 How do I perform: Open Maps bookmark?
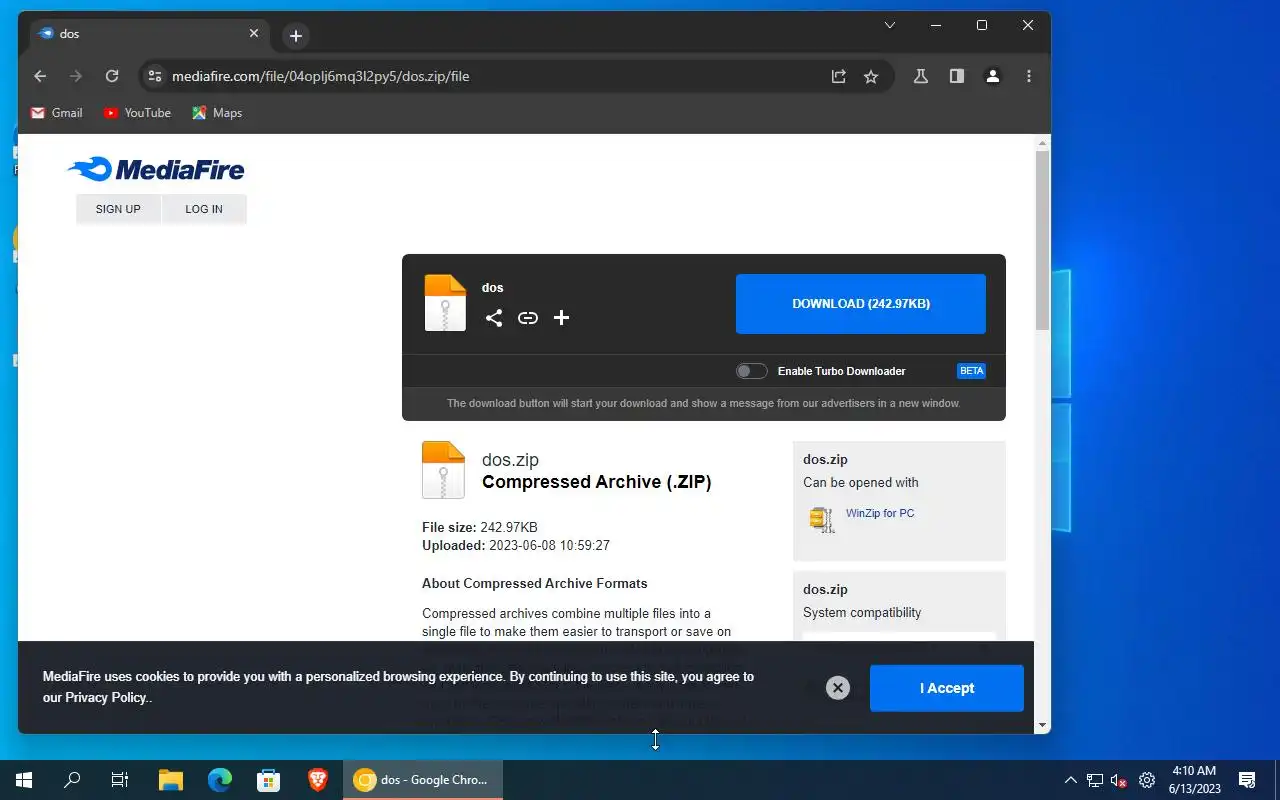pyautogui.click(x=217, y=113)
